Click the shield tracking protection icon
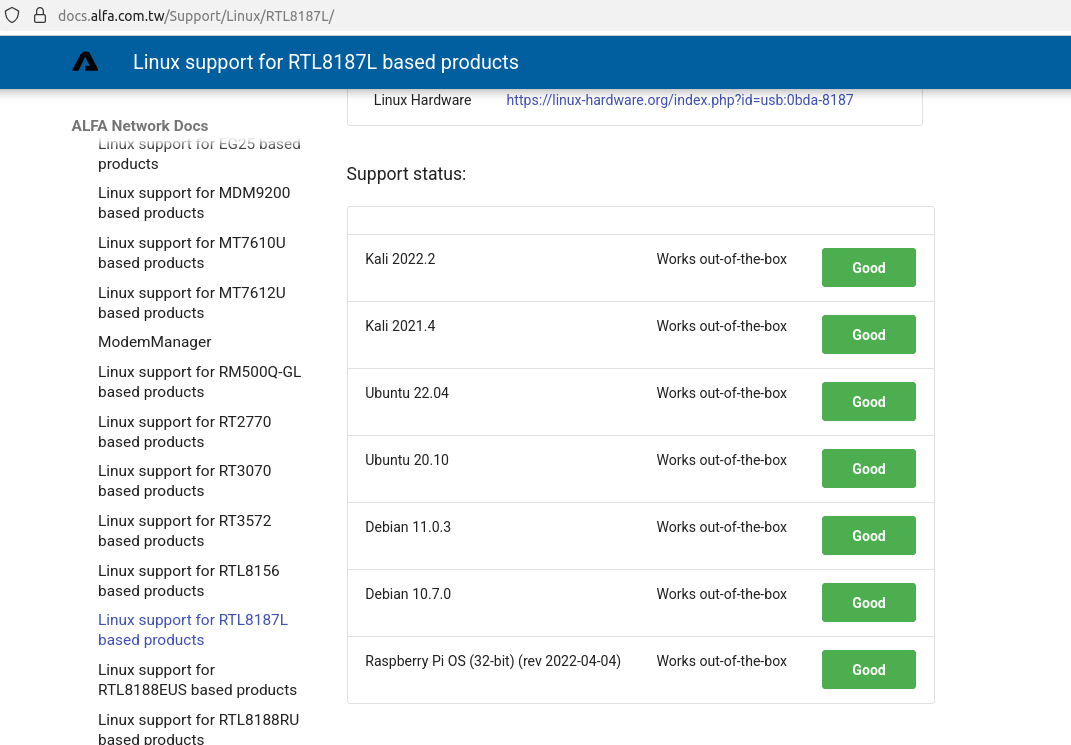The image size is (1071, 745). [x=12, y=15]
